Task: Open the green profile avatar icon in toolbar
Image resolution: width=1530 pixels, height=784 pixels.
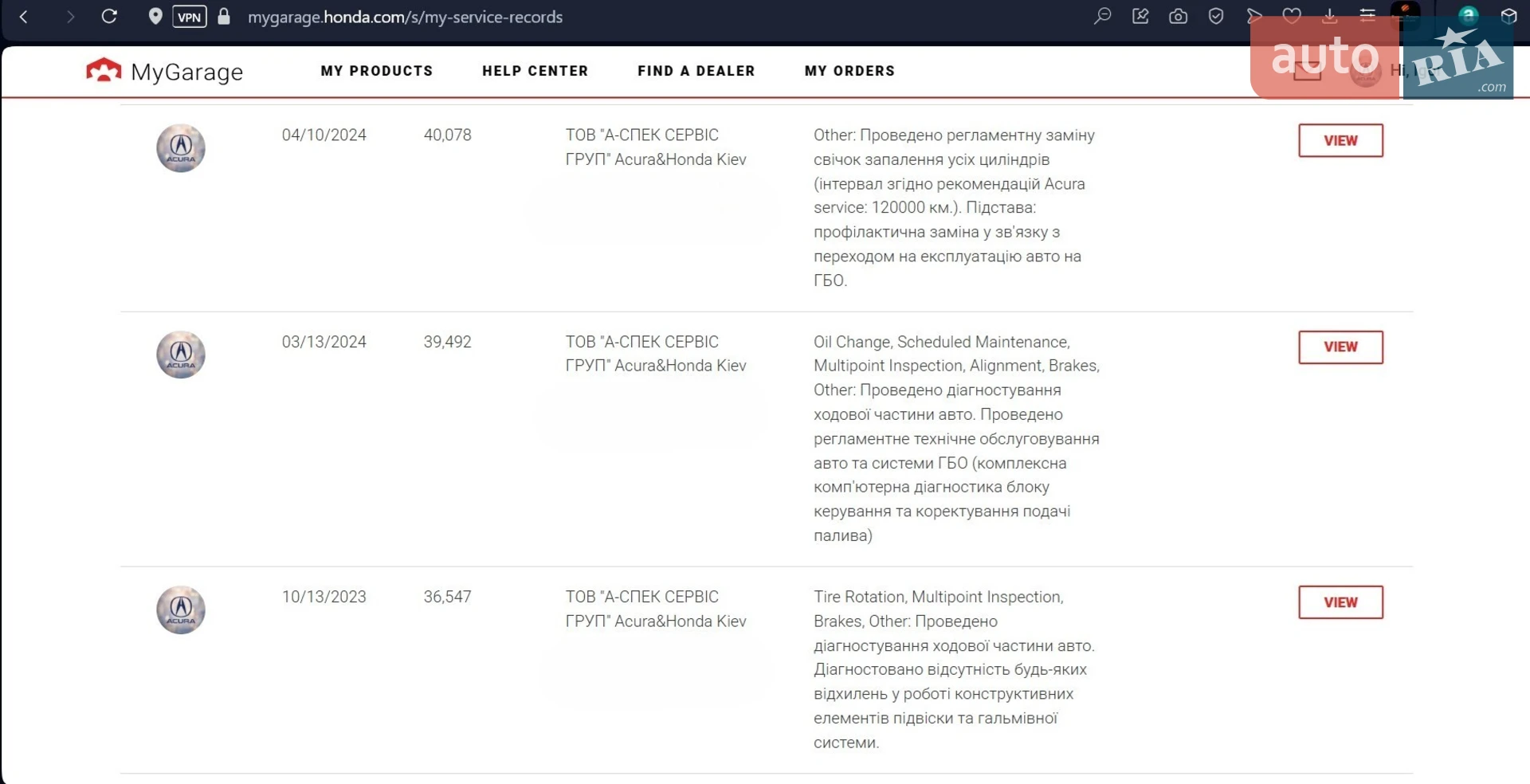Action: pos(1469,15)
